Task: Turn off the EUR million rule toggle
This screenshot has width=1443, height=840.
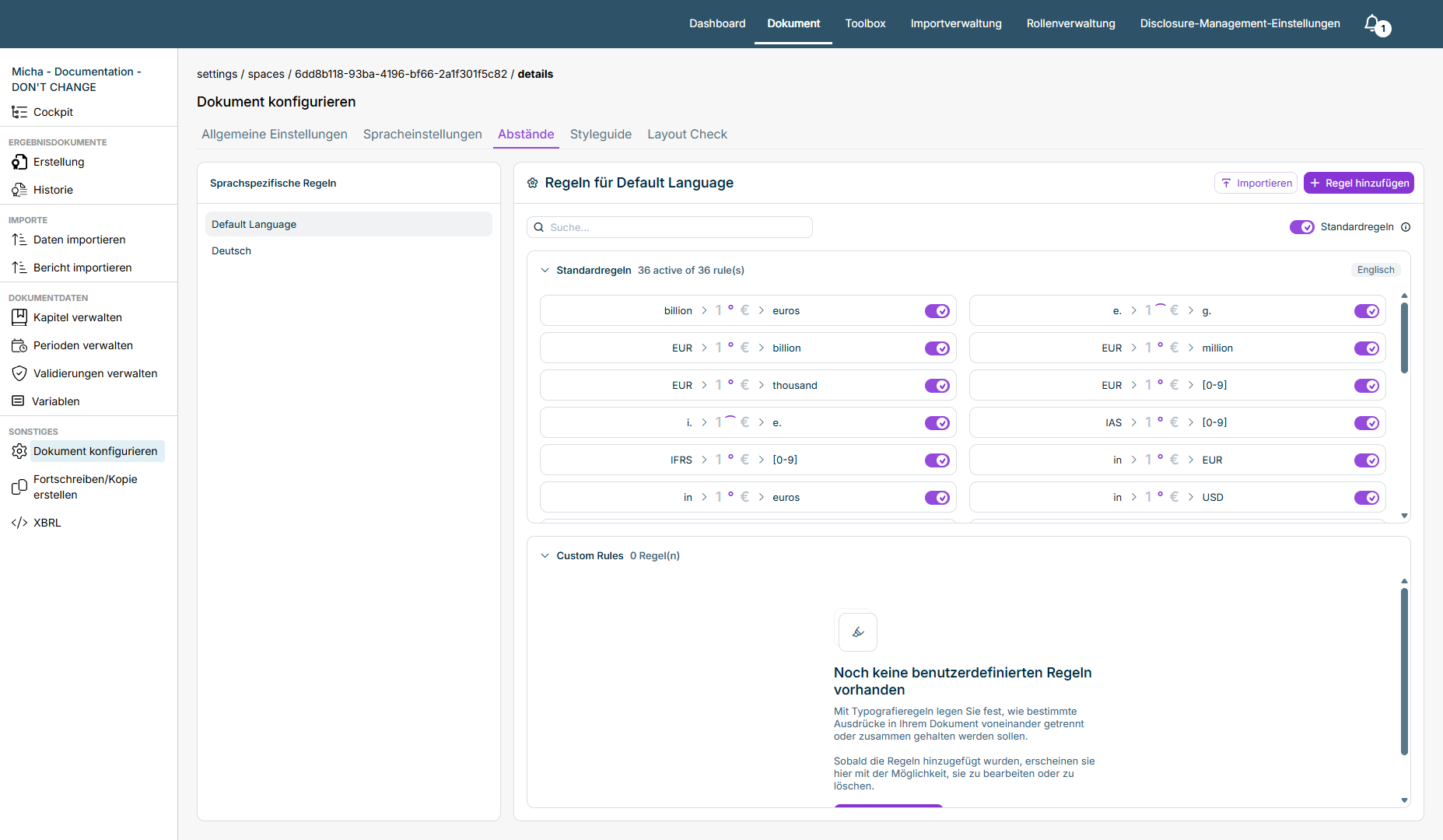Action: point(1367,348)
